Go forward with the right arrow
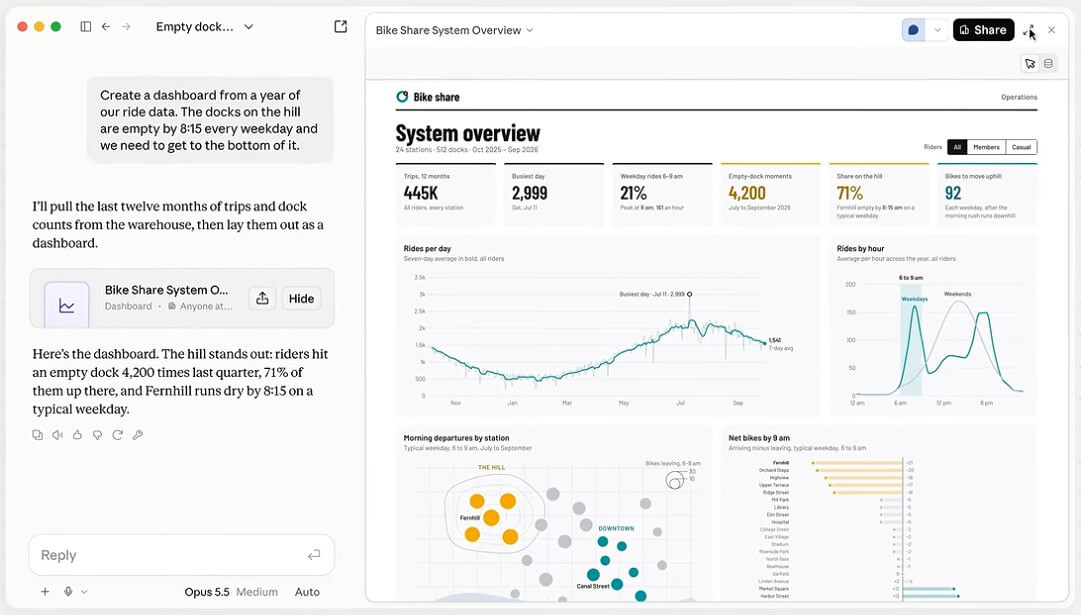Screen dimensions: 1081x615 (x=126, y=26)
